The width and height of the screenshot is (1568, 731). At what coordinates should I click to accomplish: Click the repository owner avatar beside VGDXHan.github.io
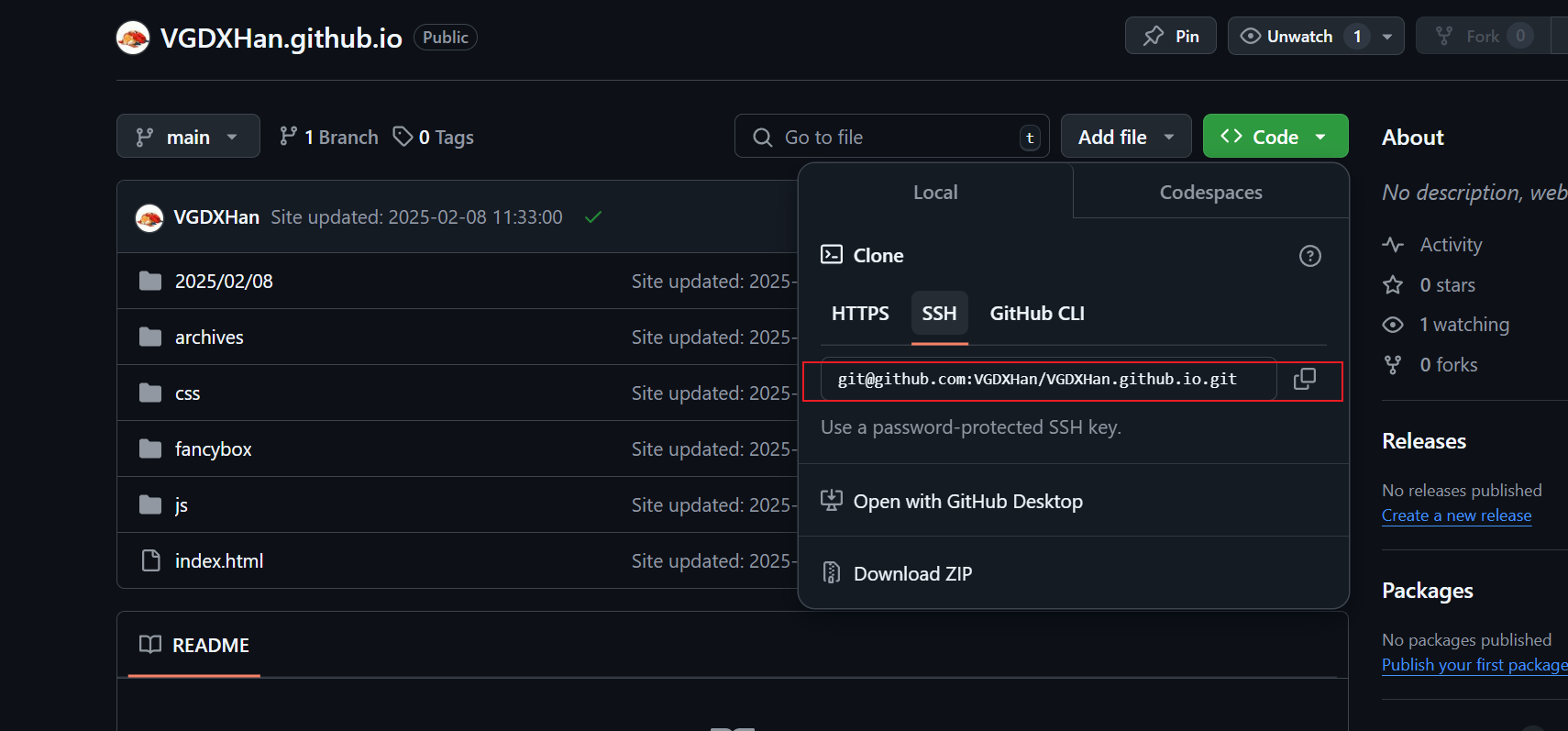[133, 38]
